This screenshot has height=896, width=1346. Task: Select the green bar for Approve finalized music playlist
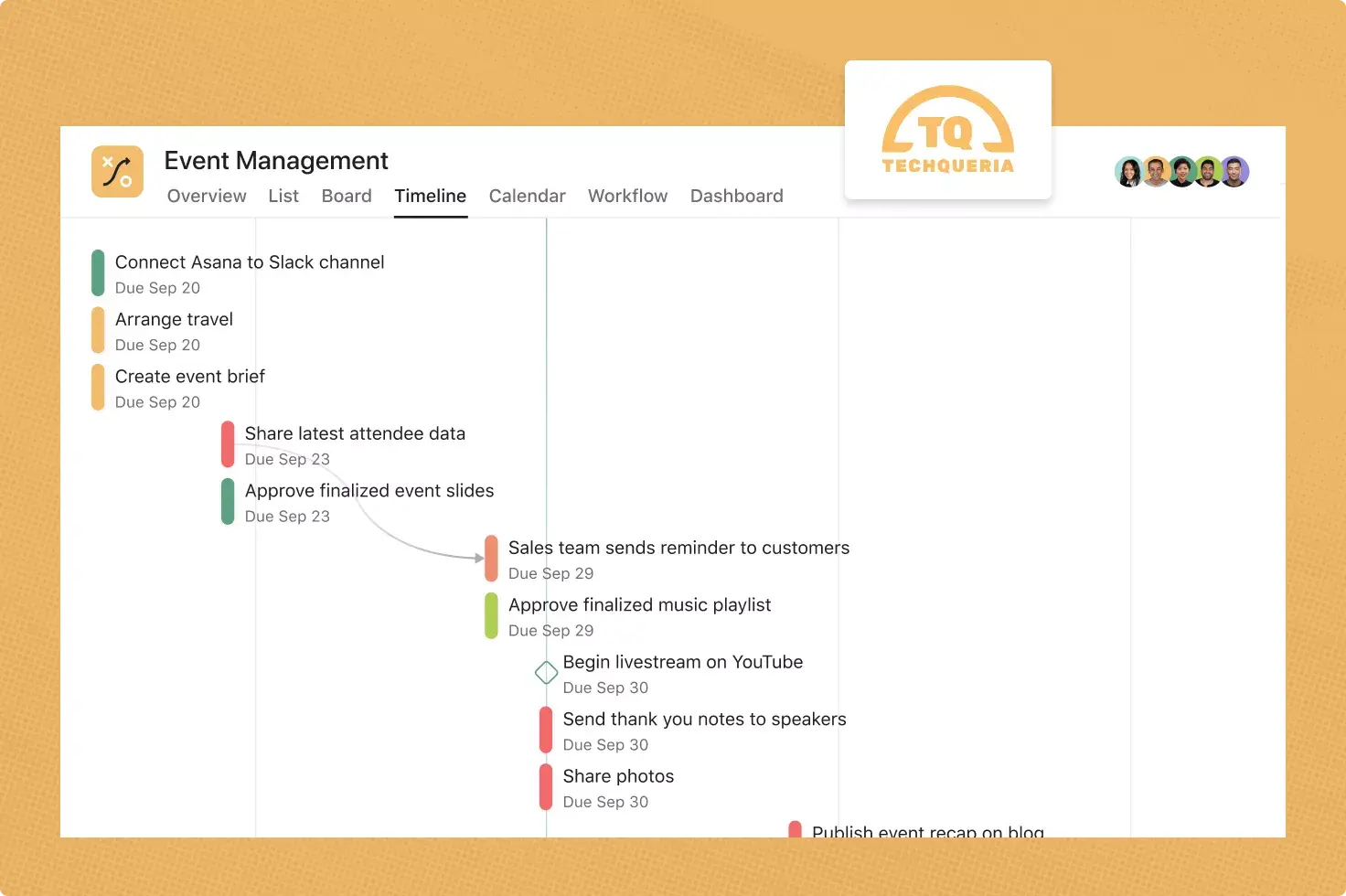(490, 615)
